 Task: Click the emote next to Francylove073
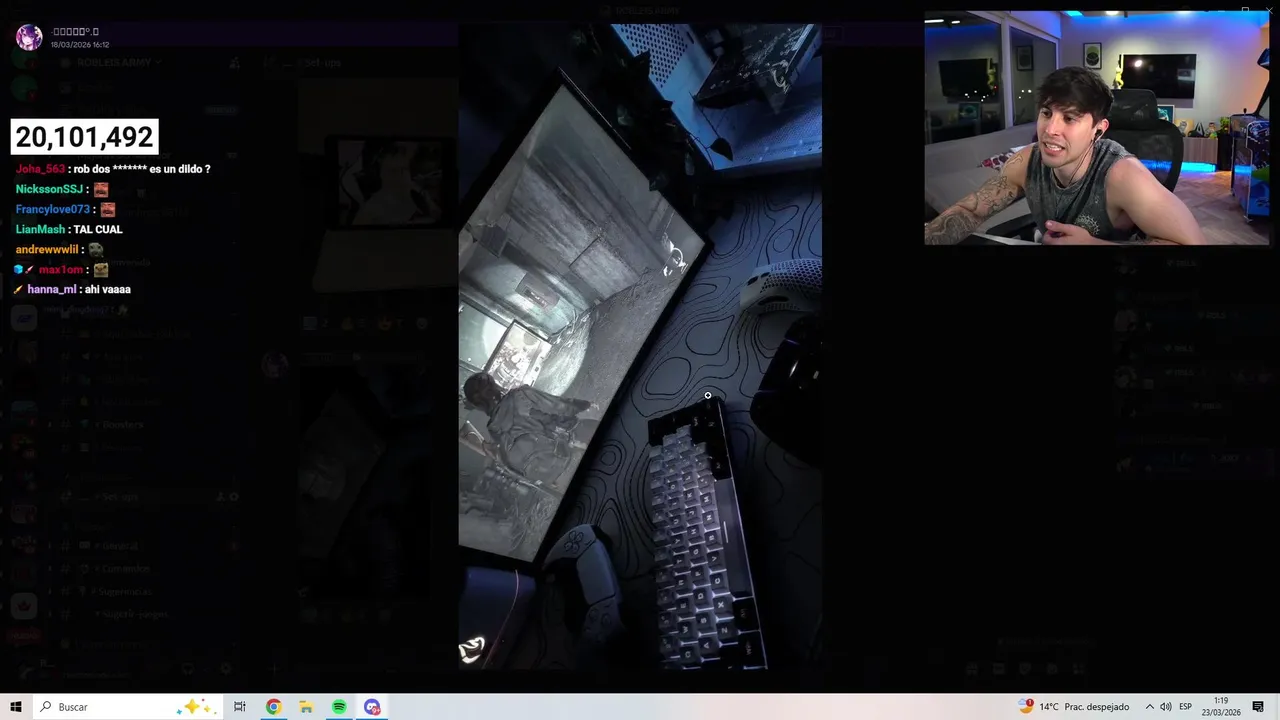coord(108,209)
